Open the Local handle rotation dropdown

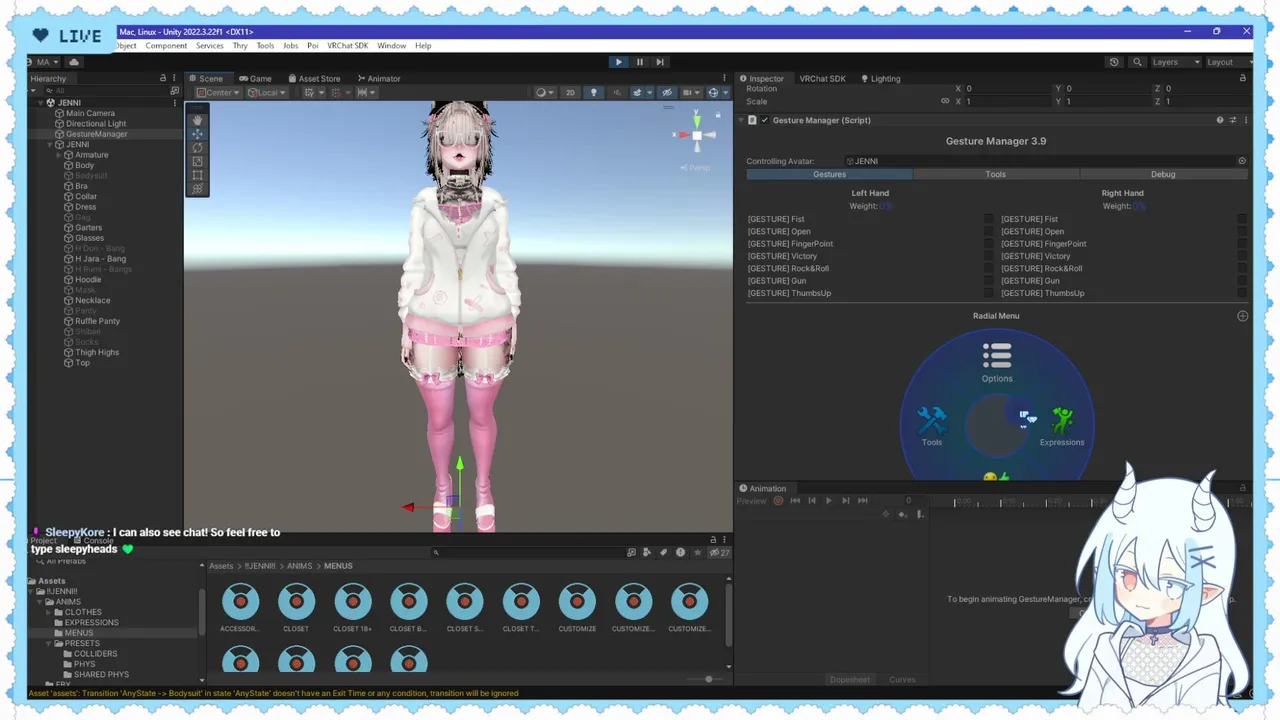point(267,92)
